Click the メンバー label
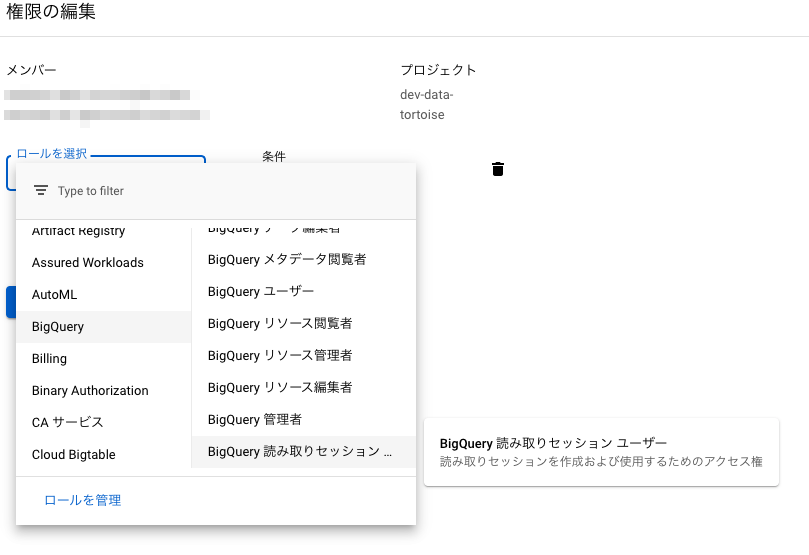The width and height of the screenshot is (809, 555). [x=31, y=70]
